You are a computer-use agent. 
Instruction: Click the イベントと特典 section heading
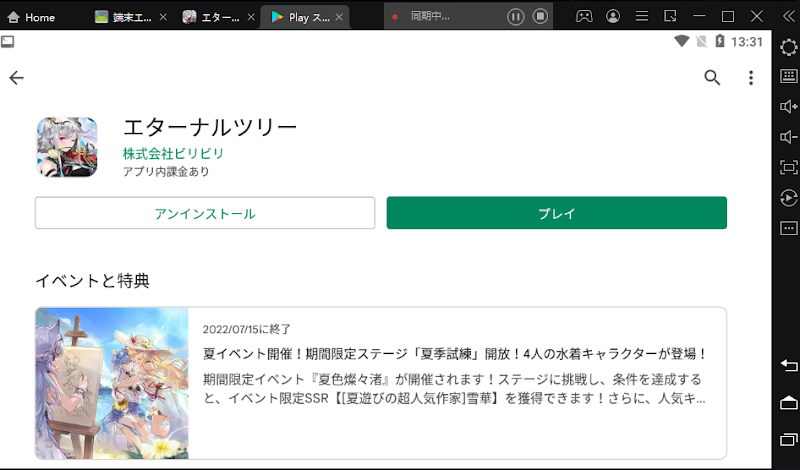pyautogui.click(x=92, y=281)
